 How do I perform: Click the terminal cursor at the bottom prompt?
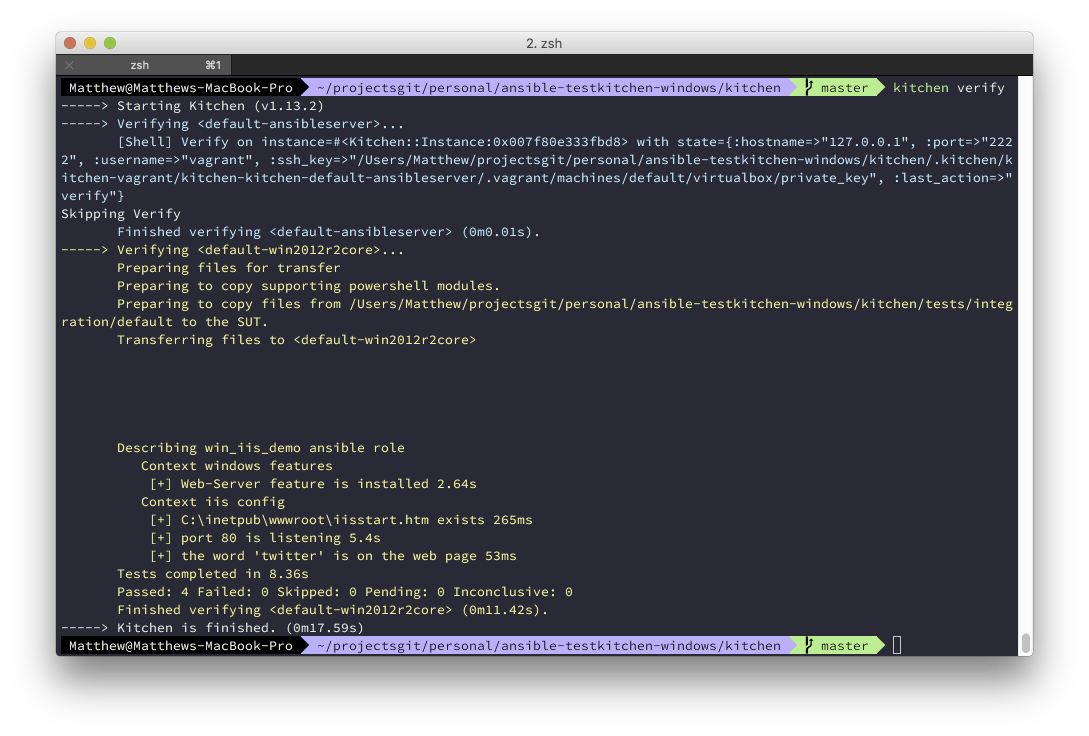[897, 646]
